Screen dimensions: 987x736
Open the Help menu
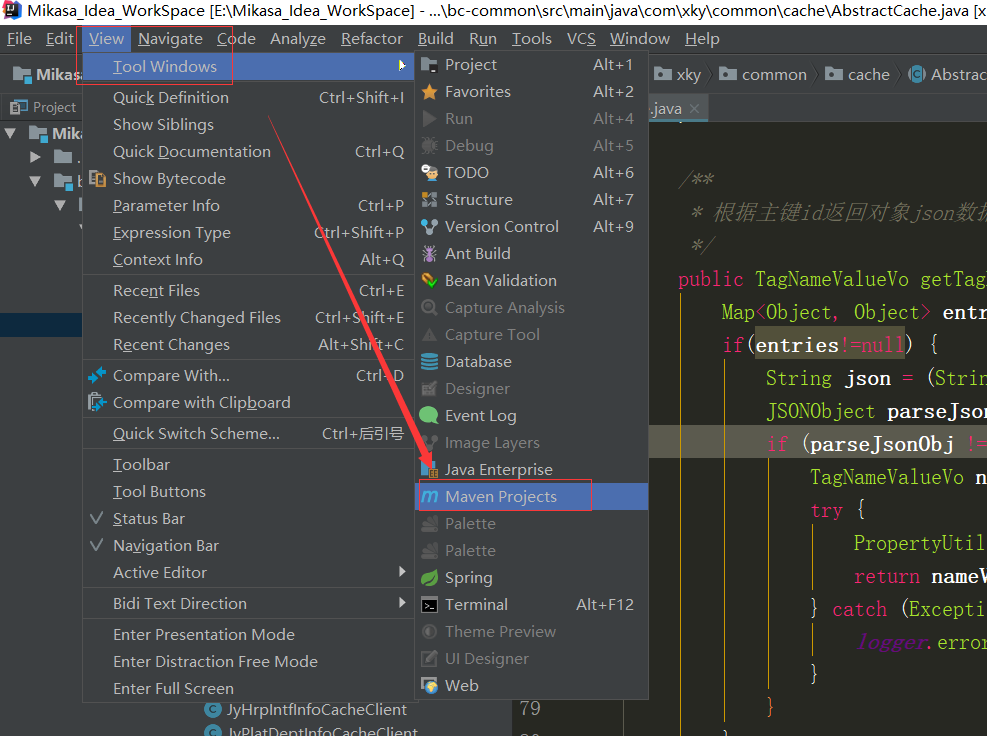pyautogui.click(x=702, y=39)
